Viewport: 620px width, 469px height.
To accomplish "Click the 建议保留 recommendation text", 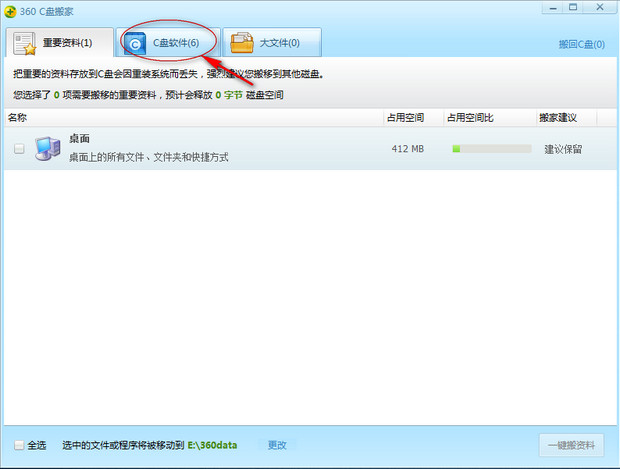I will coord(563,149).
